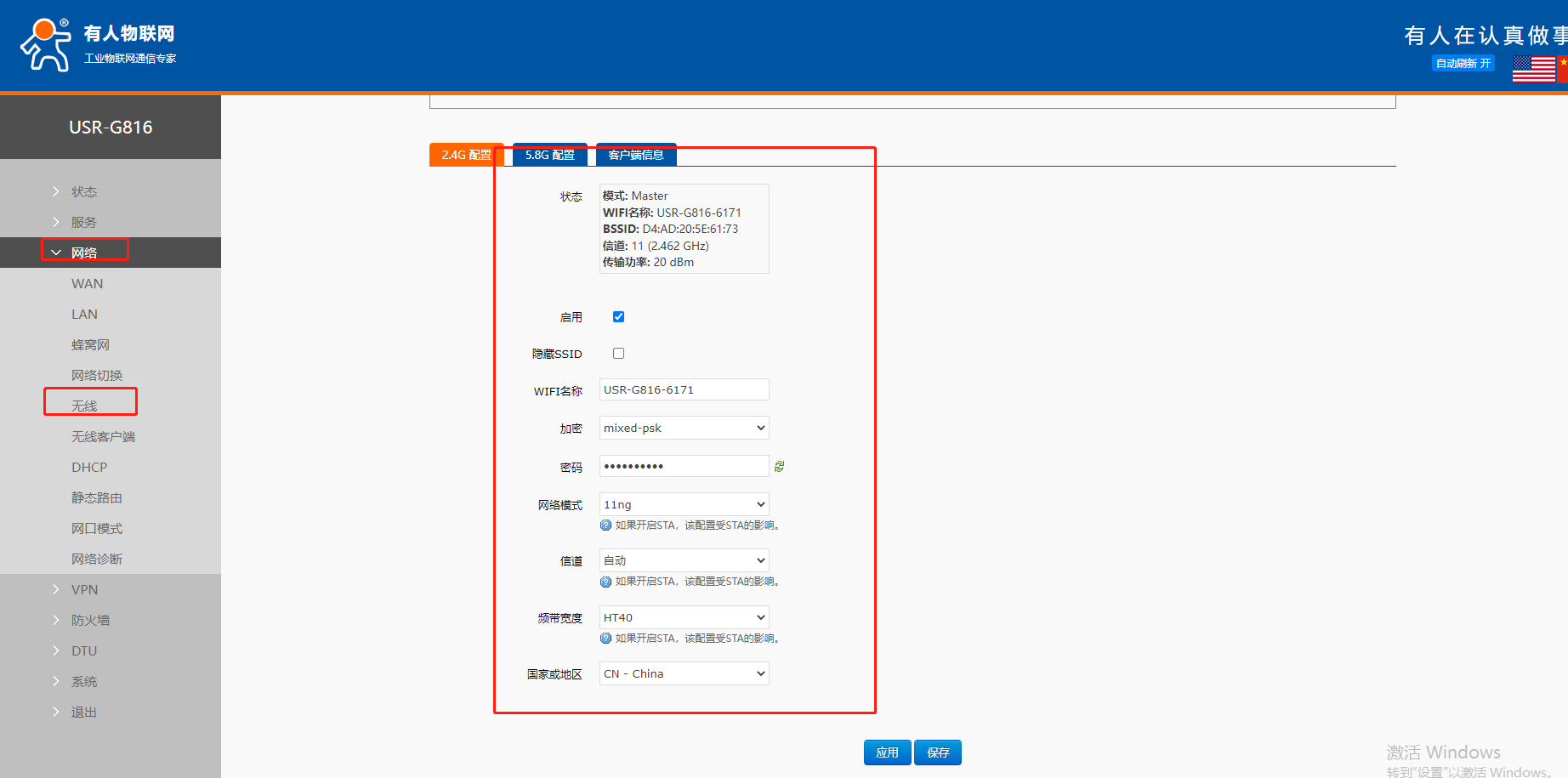The height and width of the screenshot is (778, 1568).
Task: Open the 频带宽度 HT40 dropdown
Action: pos(684,617)
